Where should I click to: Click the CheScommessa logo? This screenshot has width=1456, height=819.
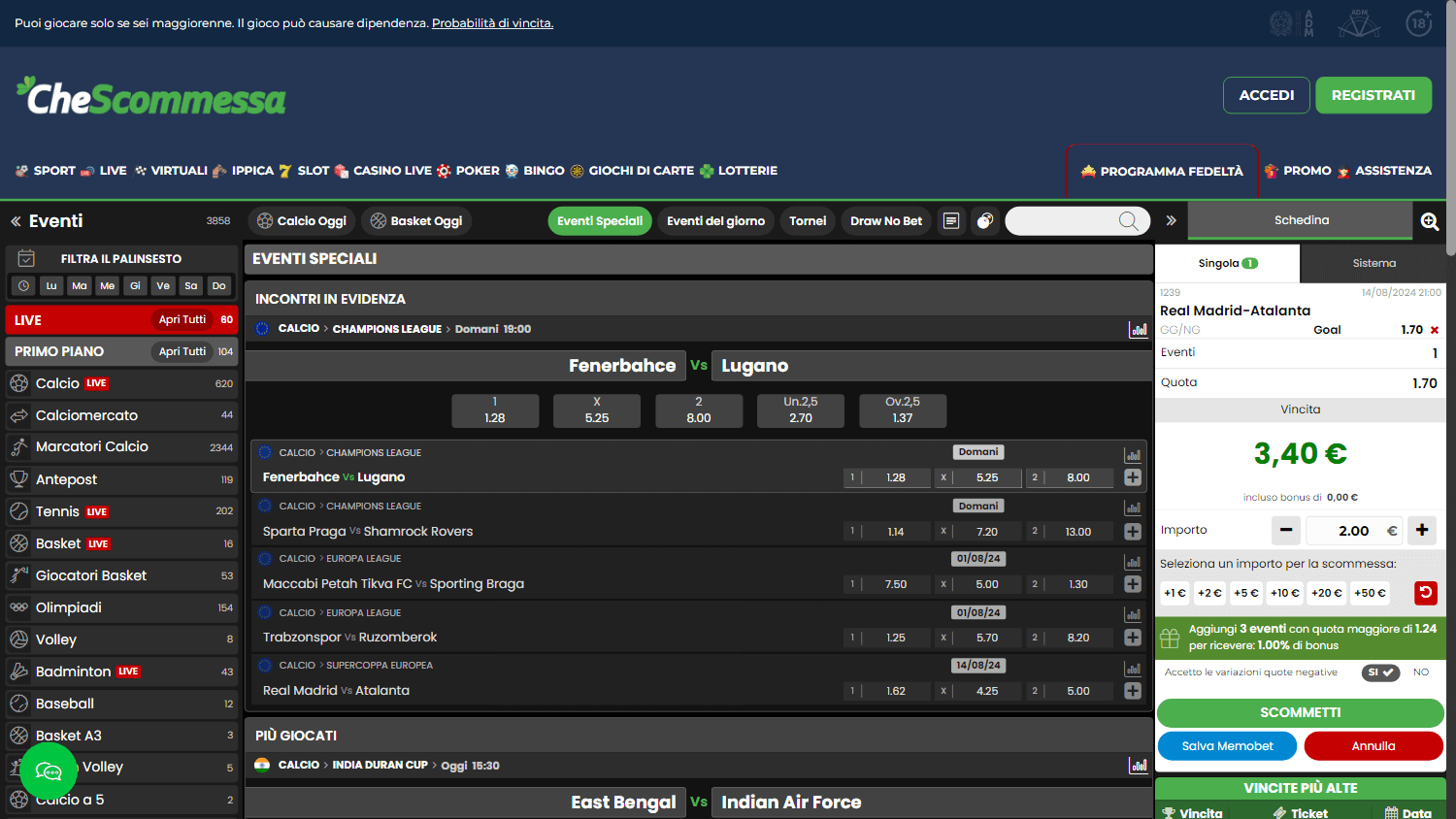(x=151, y=96)
